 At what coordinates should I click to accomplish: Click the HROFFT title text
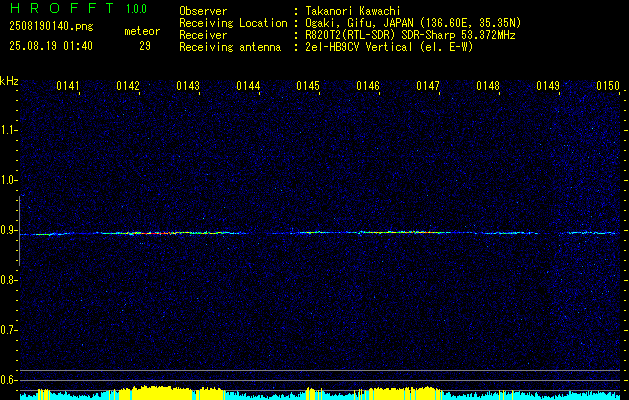62,8
